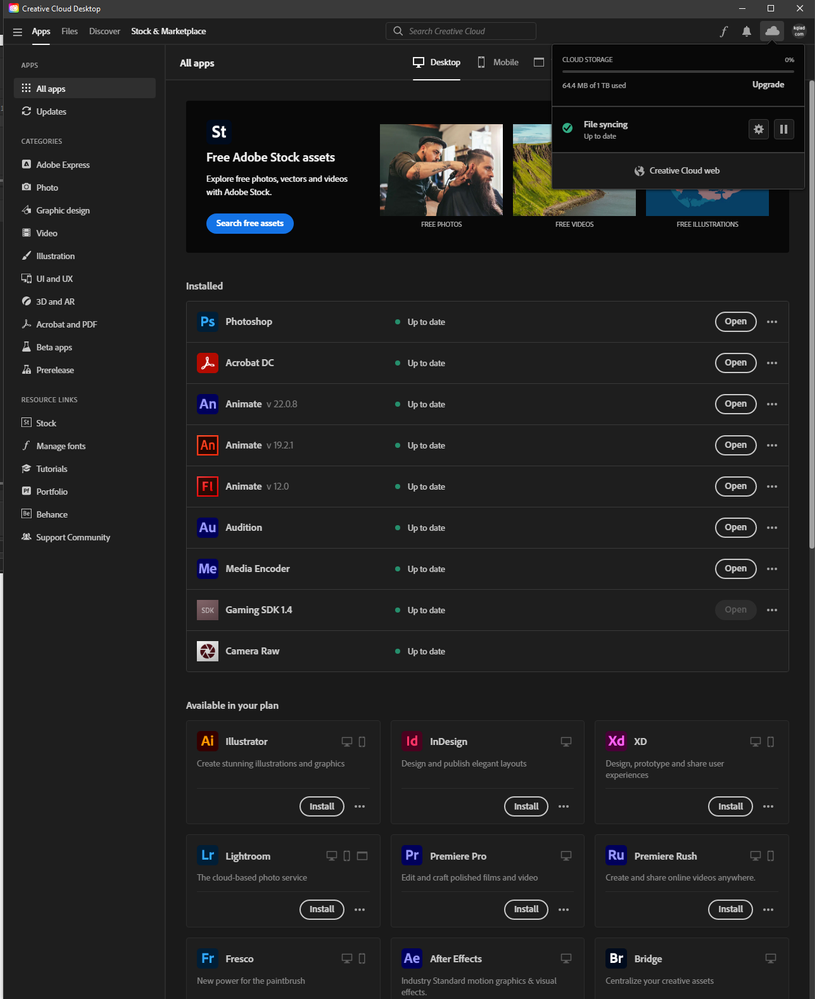Screen dimensions: 815x999
Task: Click the vertical scrollbar
Action: tap(811, 312)
